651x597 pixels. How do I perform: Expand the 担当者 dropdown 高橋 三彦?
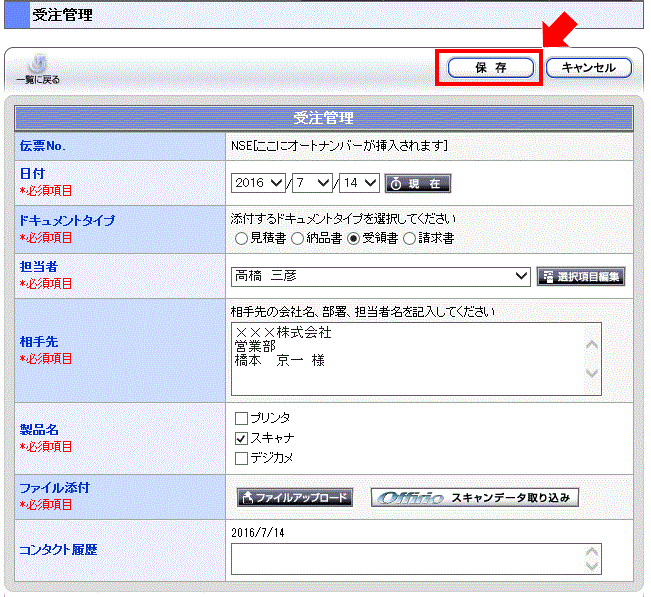(x=380, y=276)
